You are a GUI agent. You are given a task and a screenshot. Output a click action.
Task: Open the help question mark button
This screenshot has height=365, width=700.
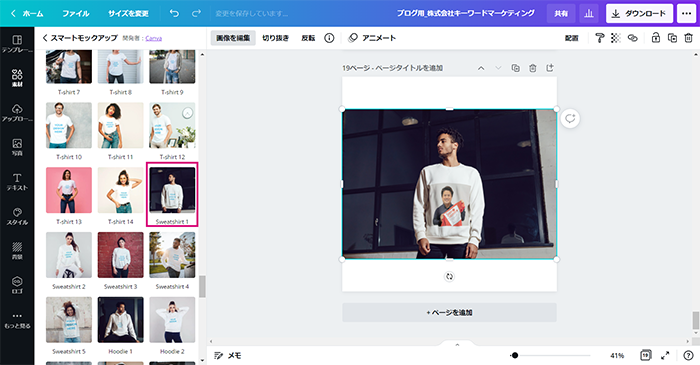tap(688, 355)
